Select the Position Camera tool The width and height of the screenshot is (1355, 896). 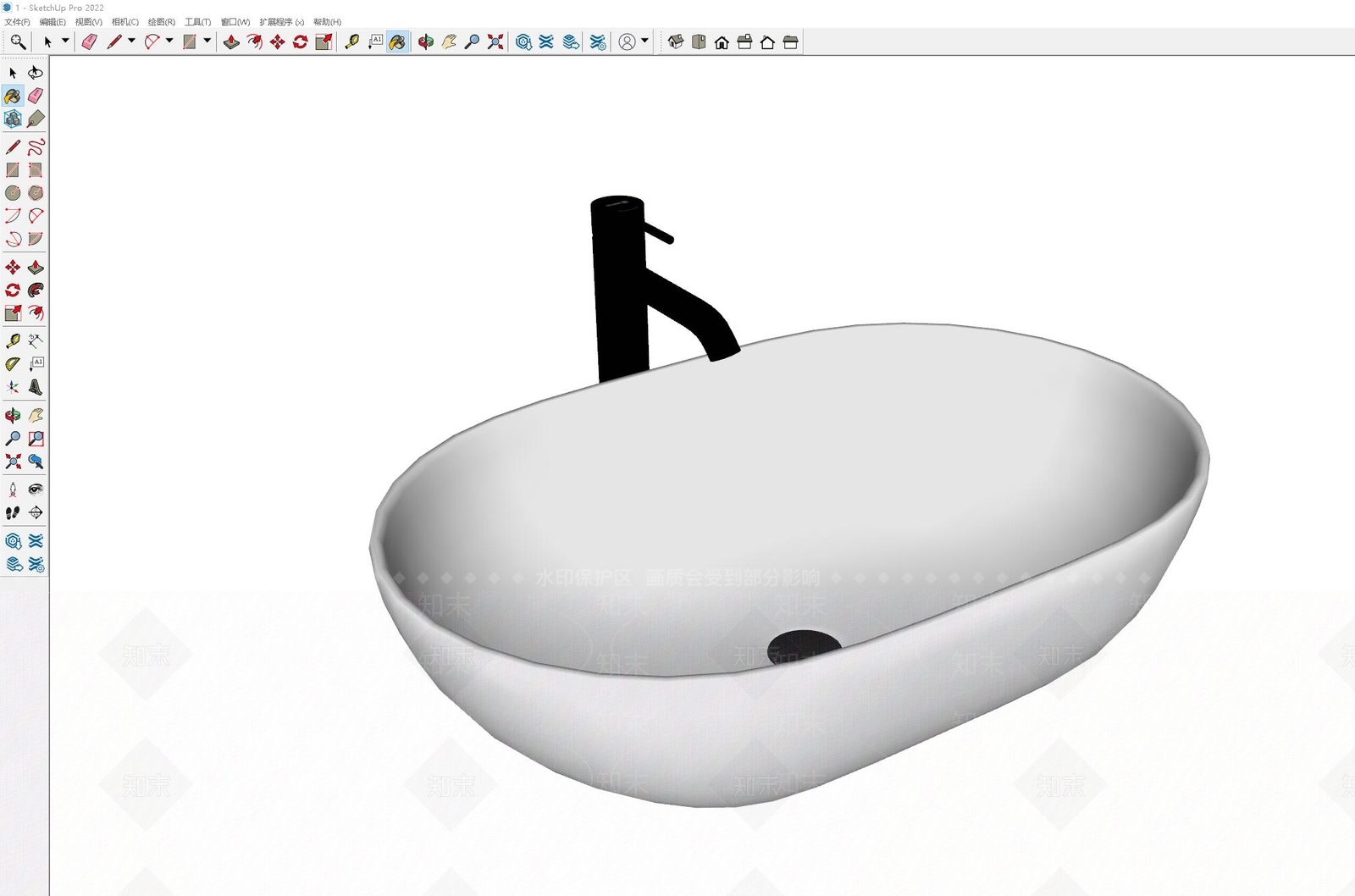(13, 489)
